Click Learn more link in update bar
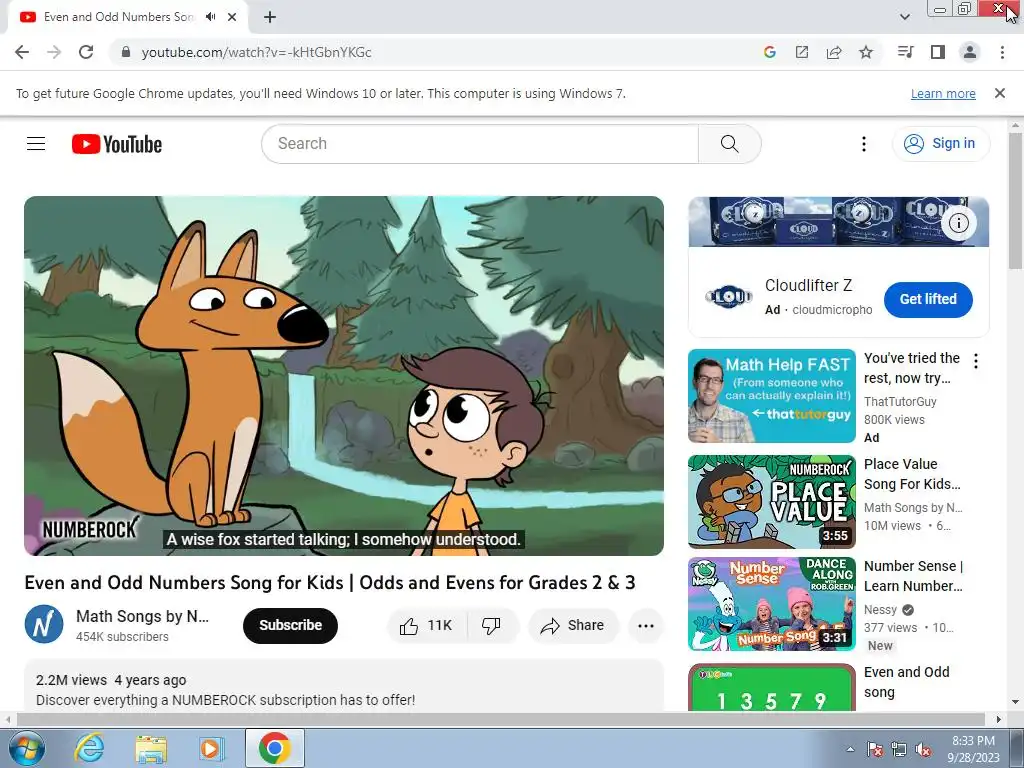The image size is (1024, 768). 943,93
